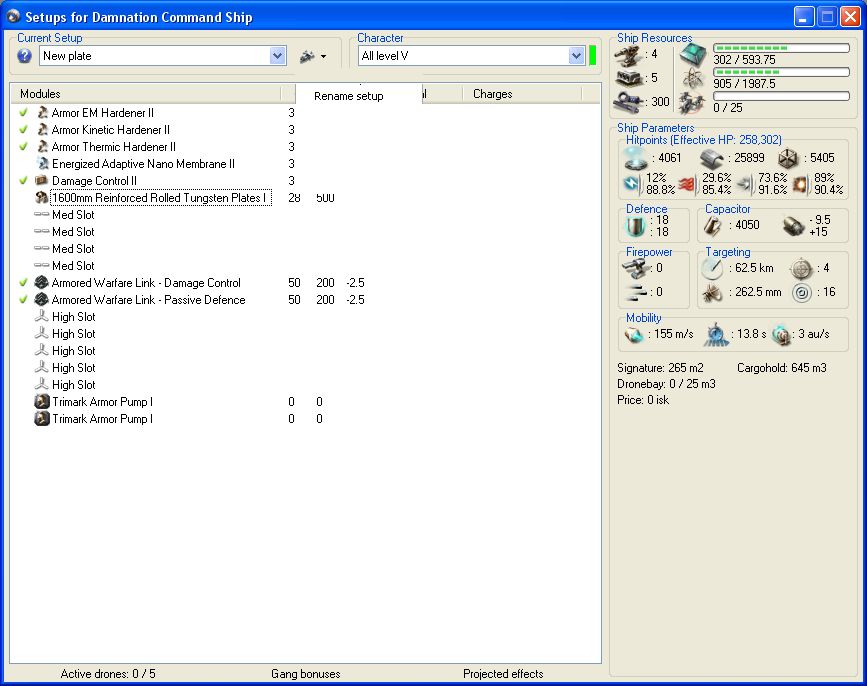This screenshot has height=686, width=867.
Task: Toggle Damage Control II active checkmark
Action: click(23, 181)
